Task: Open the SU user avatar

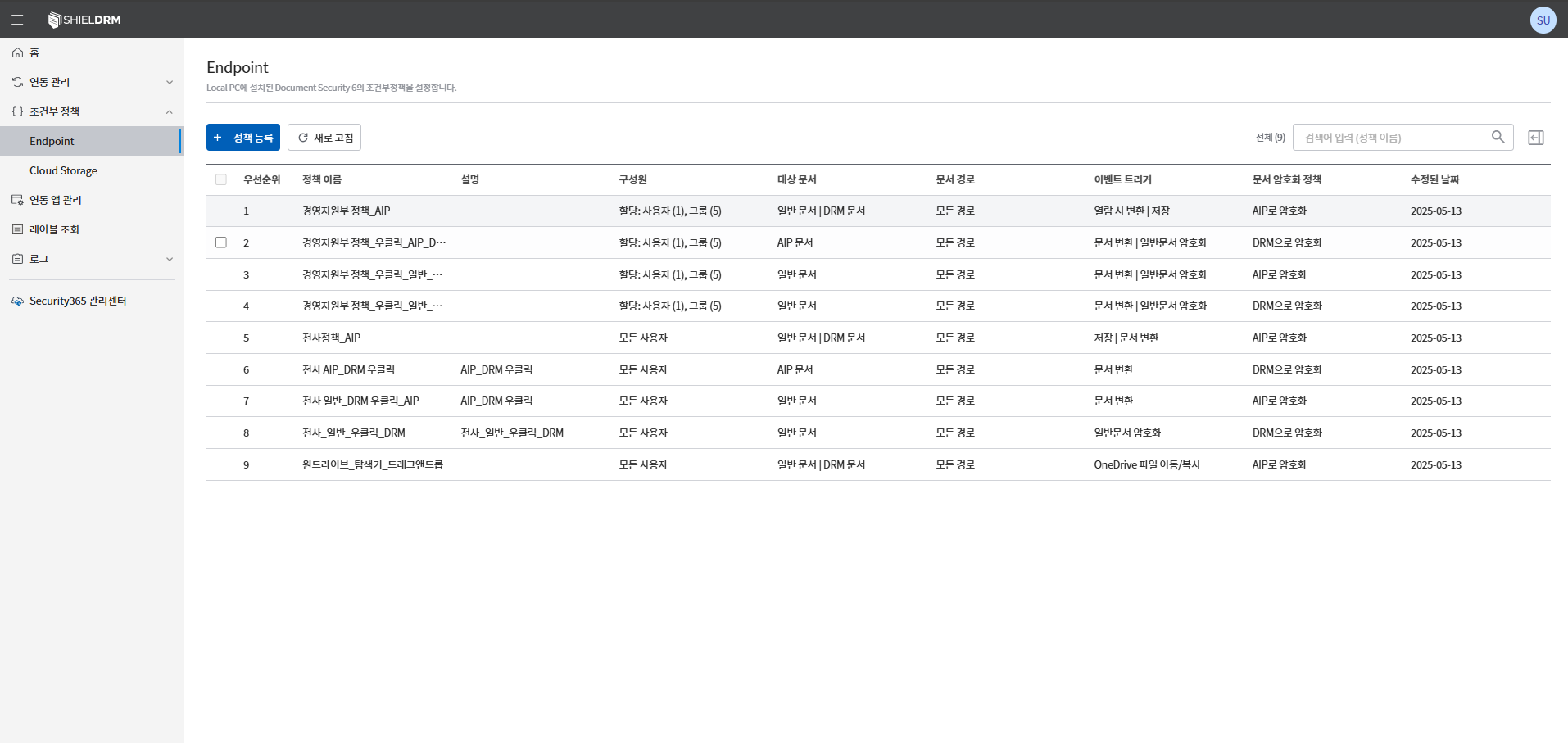Action: pos(1543,20)
